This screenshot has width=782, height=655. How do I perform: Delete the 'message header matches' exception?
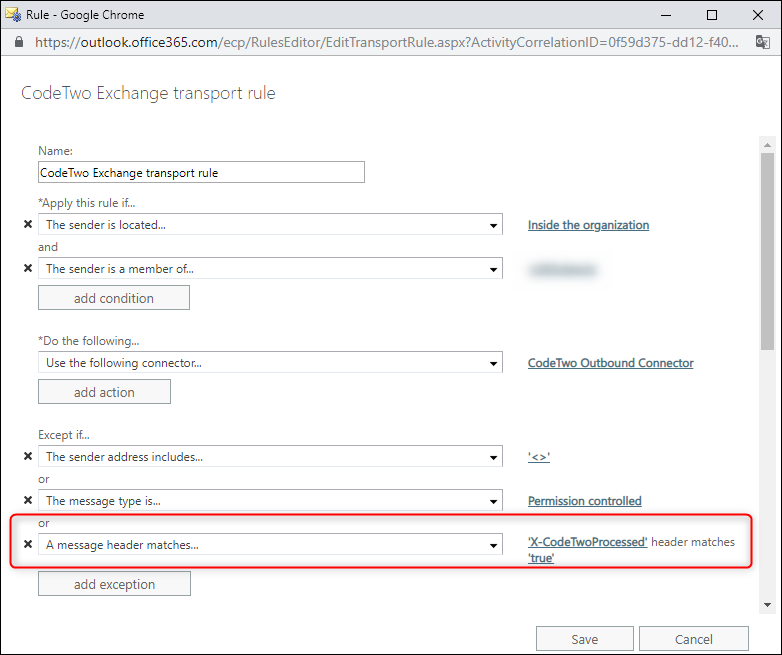click(x=28, y=545)
